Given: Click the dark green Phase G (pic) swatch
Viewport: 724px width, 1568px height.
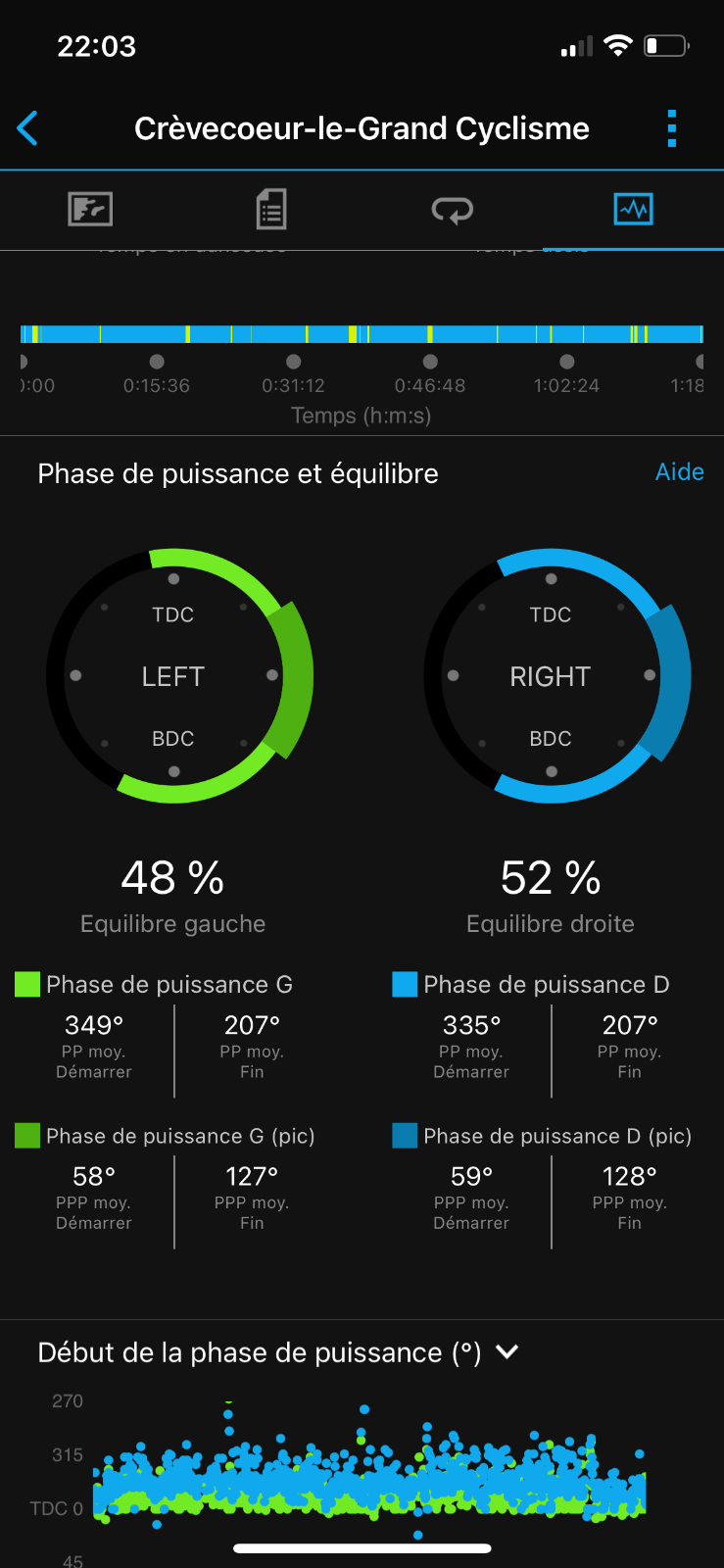Looking at the screenshot, I should pos(27,1135).
